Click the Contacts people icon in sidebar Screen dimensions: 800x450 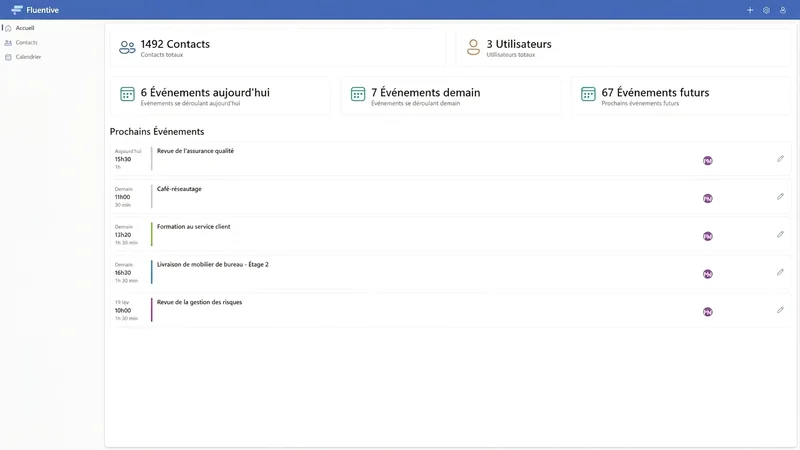point(8,43)
